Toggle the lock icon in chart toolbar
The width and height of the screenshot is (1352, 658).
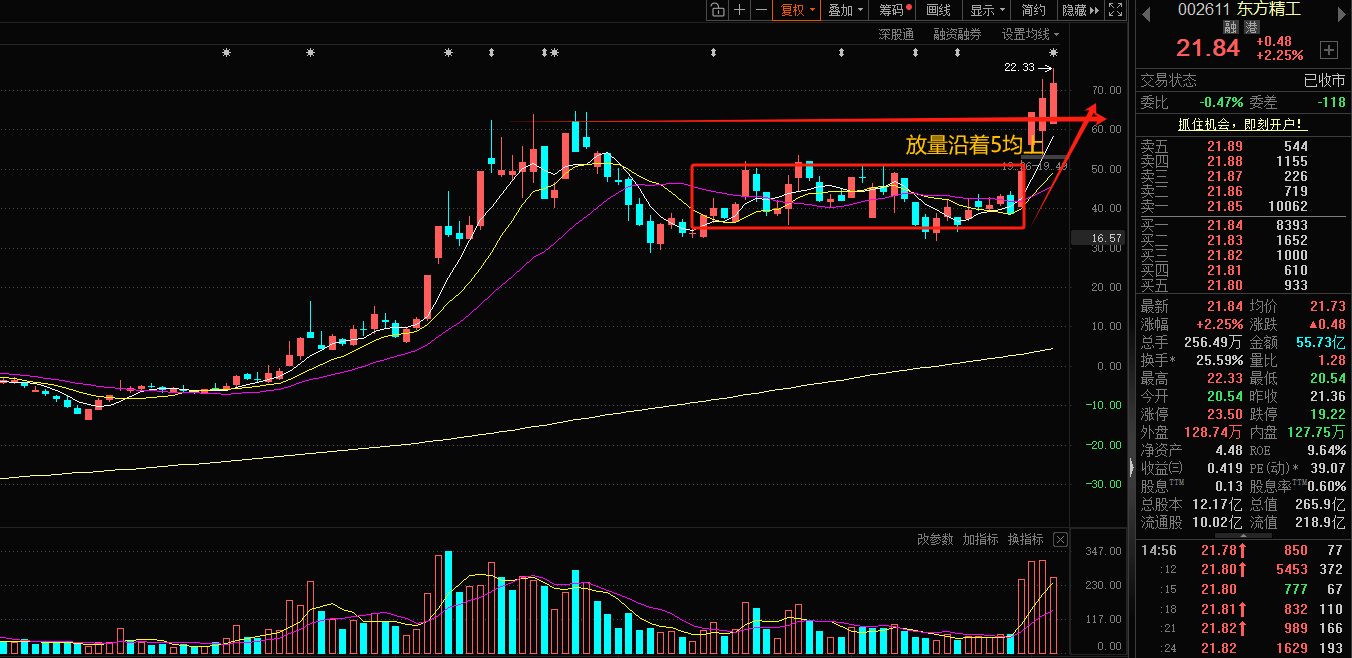tap(717, 10)
